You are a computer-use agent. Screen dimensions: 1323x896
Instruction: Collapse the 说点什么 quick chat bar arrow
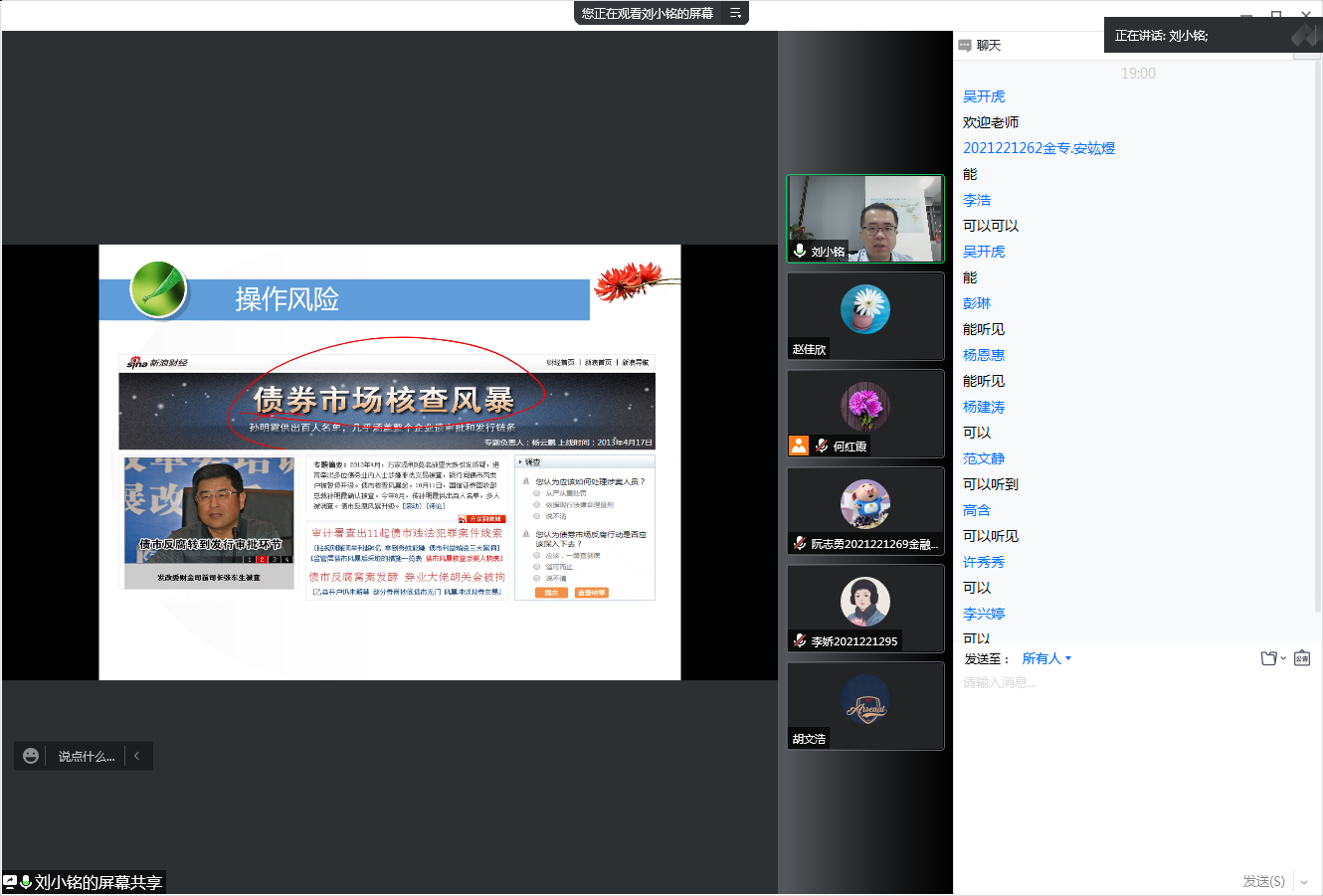point(137,756)
